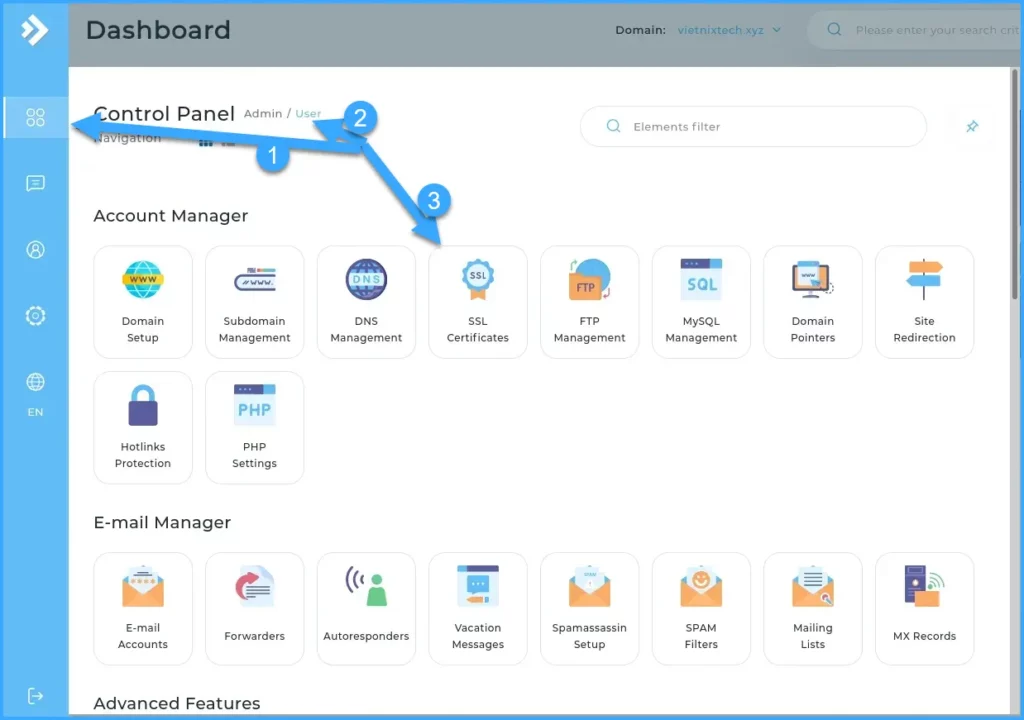Click the logout icon at sidebar bottom
The height and width of the screenshot is (720, 1024).
click(35, 695)
